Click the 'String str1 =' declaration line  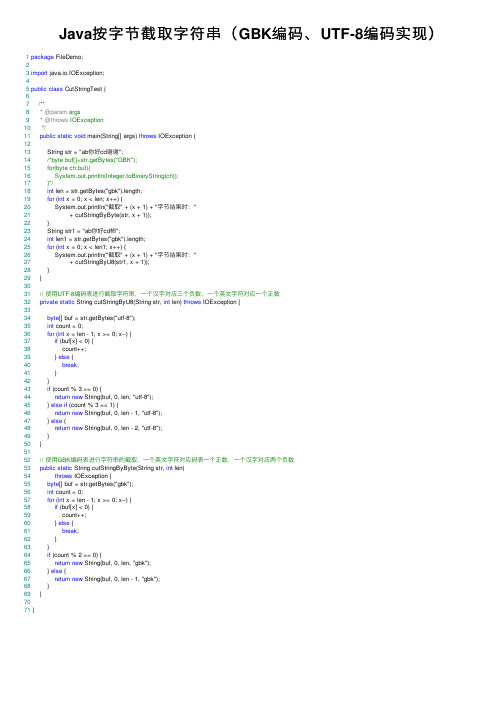(x=84, y=231)
